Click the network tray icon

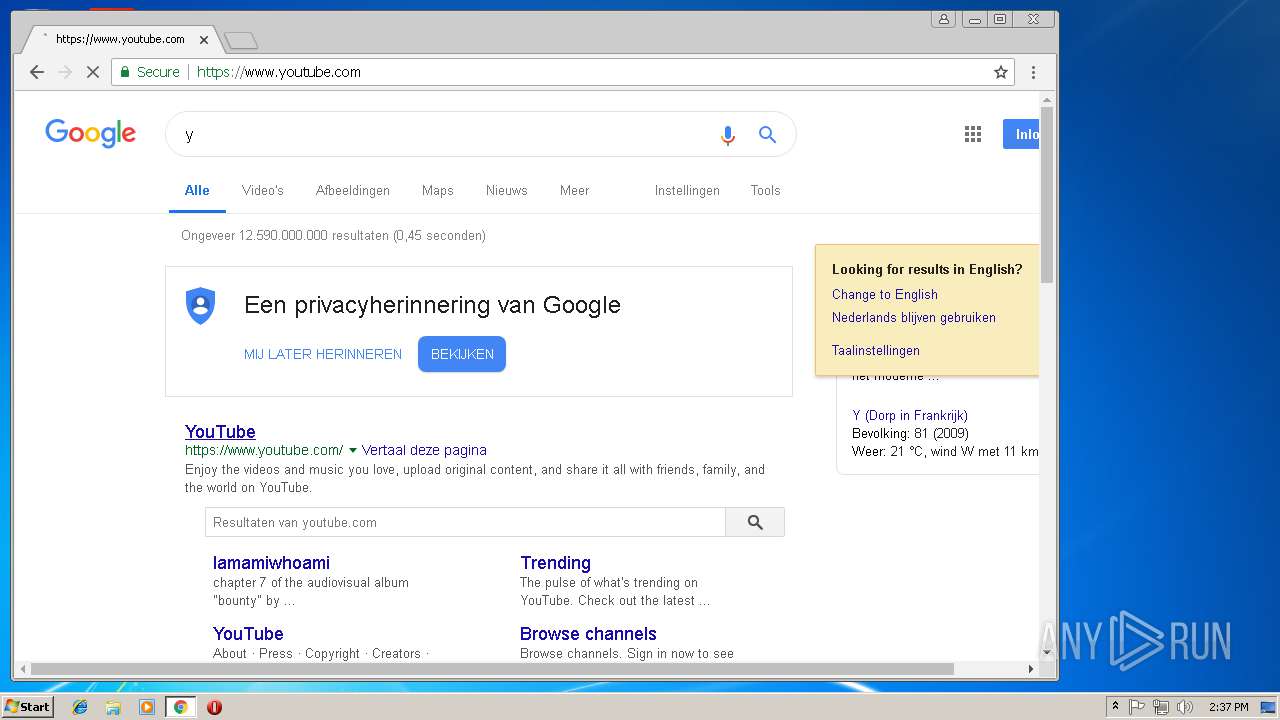[1161, 707]
